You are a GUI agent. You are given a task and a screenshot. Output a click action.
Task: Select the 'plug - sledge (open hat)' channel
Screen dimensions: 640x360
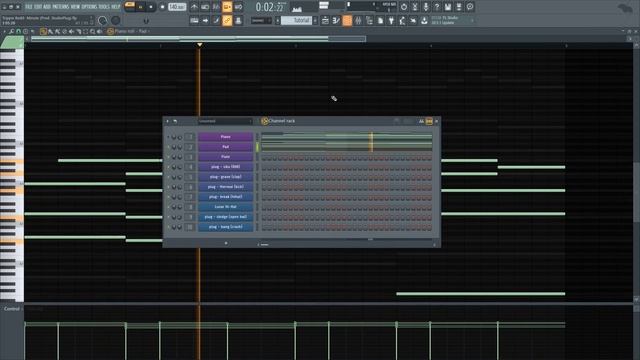(225, 217)
